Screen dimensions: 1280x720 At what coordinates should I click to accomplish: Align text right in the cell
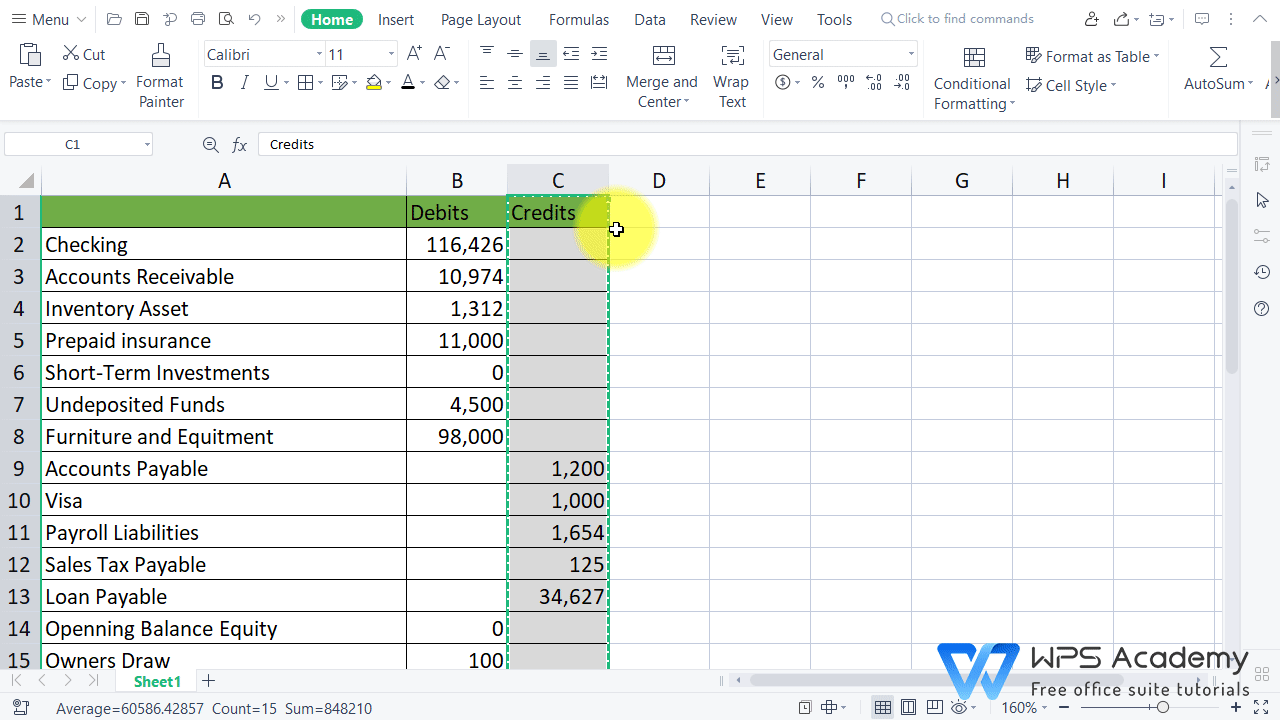543,83
